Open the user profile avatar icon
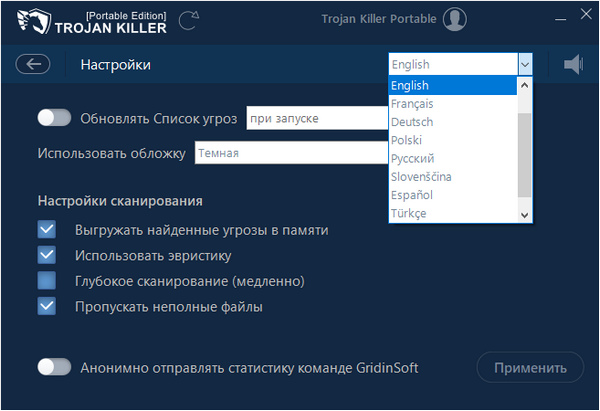The width and height of the screenshot is (600, 411). click(x=455, y=19)
